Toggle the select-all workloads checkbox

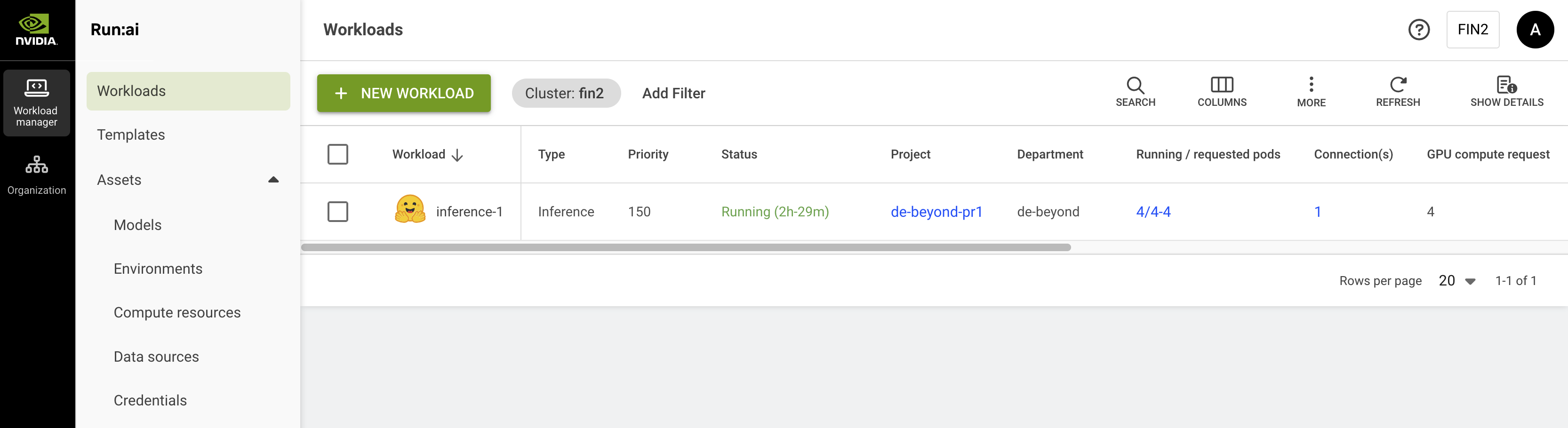pos(338,154)
